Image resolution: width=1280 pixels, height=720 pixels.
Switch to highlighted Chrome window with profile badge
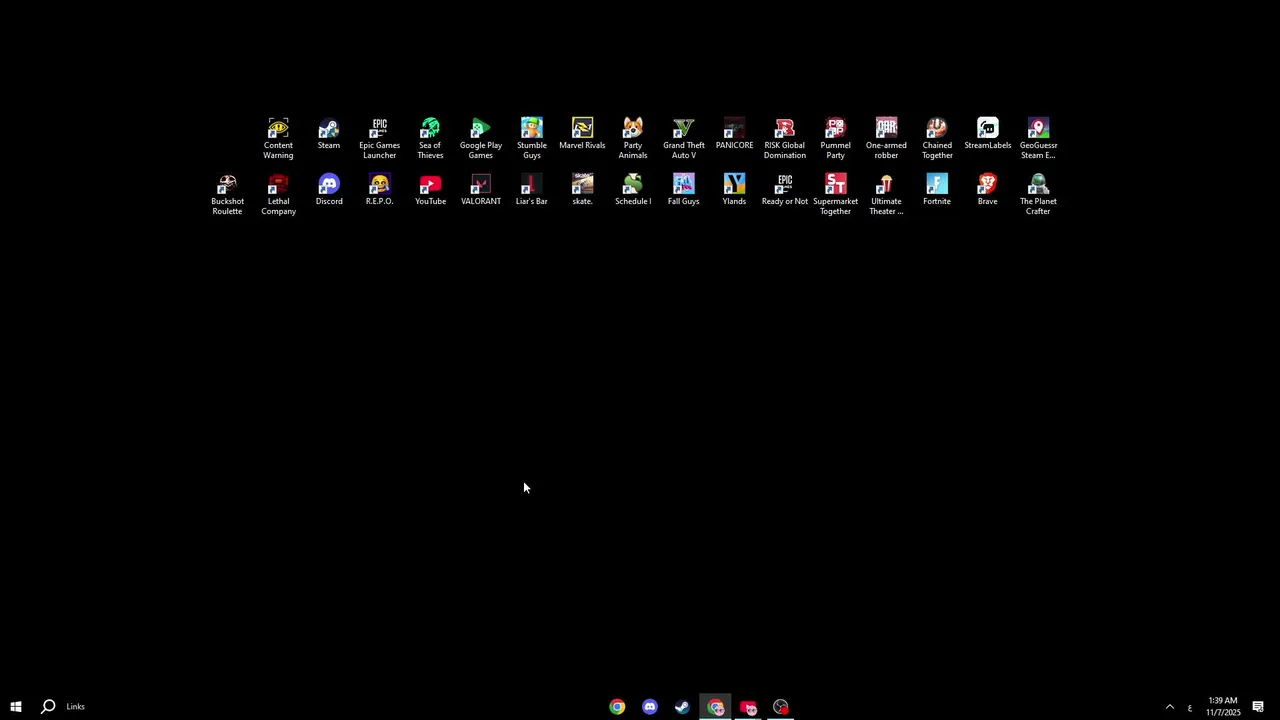[x=716, y=707]
